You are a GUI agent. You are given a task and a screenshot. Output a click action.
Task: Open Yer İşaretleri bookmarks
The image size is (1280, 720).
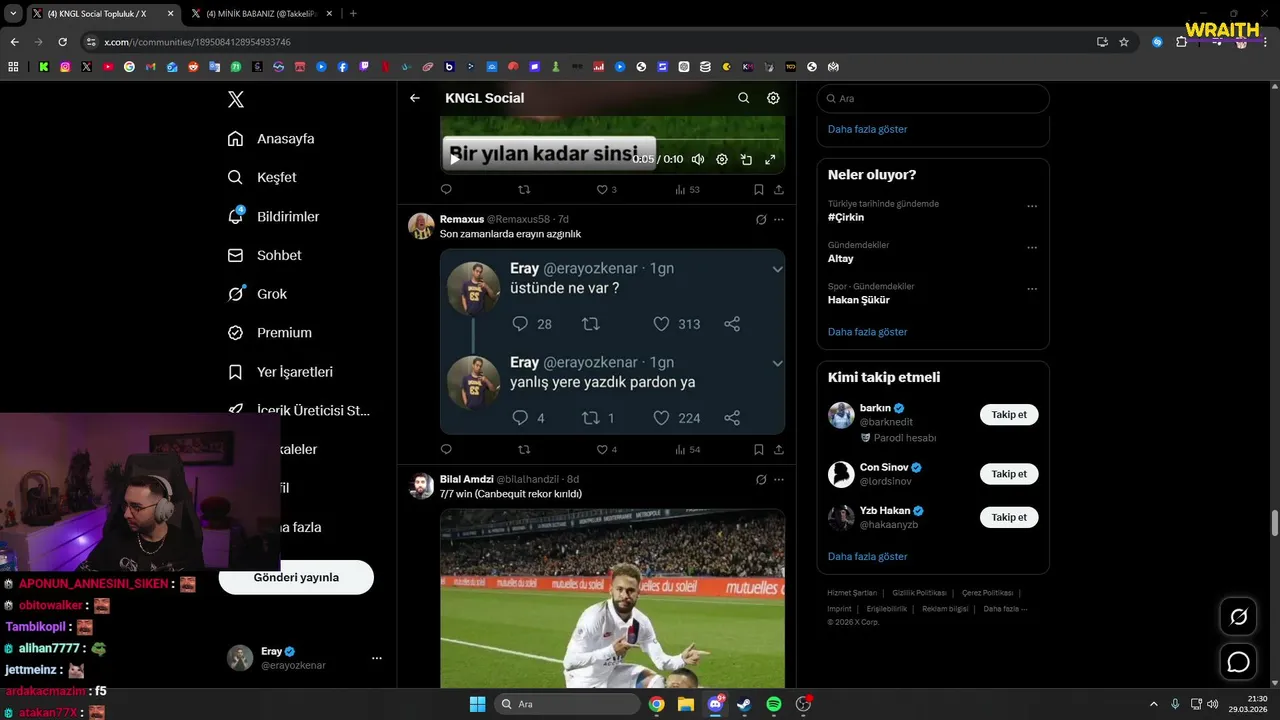tap(280, 372)
